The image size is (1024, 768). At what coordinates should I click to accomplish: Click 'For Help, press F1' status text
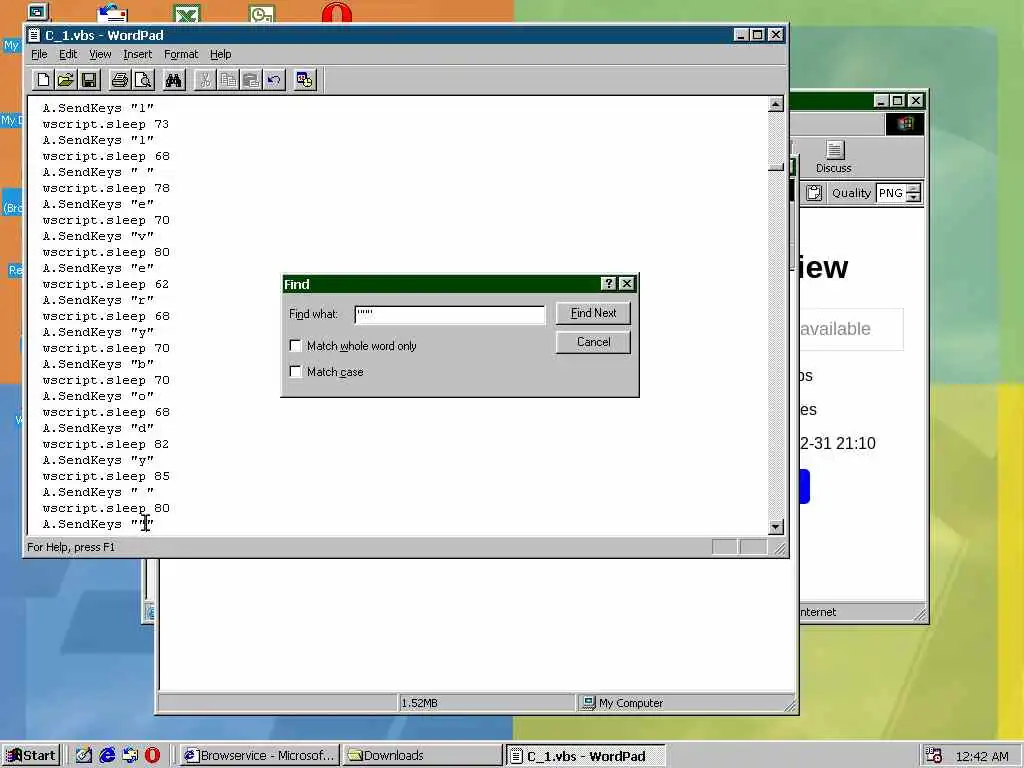71,547
